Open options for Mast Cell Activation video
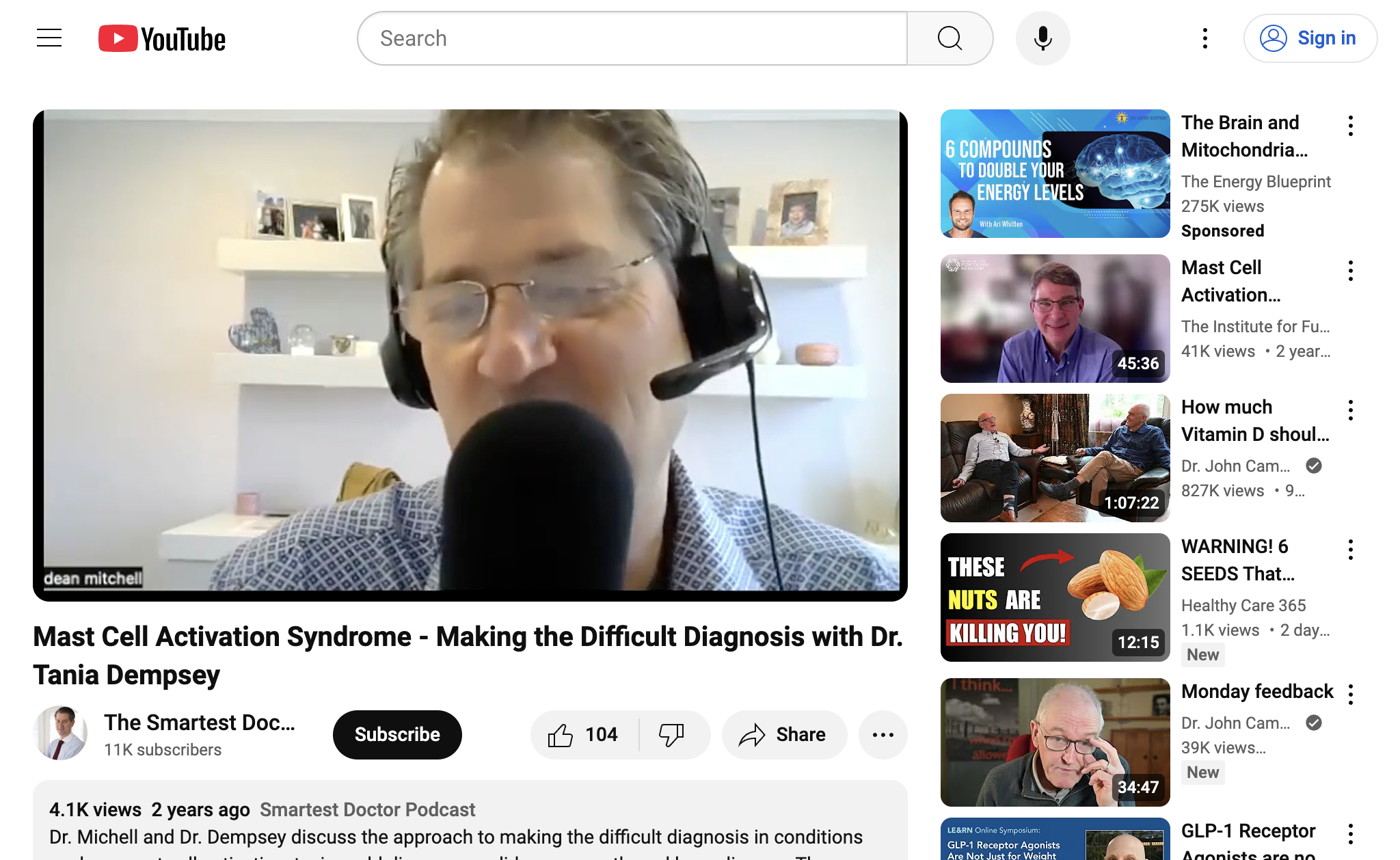Viewport: 1400px width, 860px height. point(1350,271)
